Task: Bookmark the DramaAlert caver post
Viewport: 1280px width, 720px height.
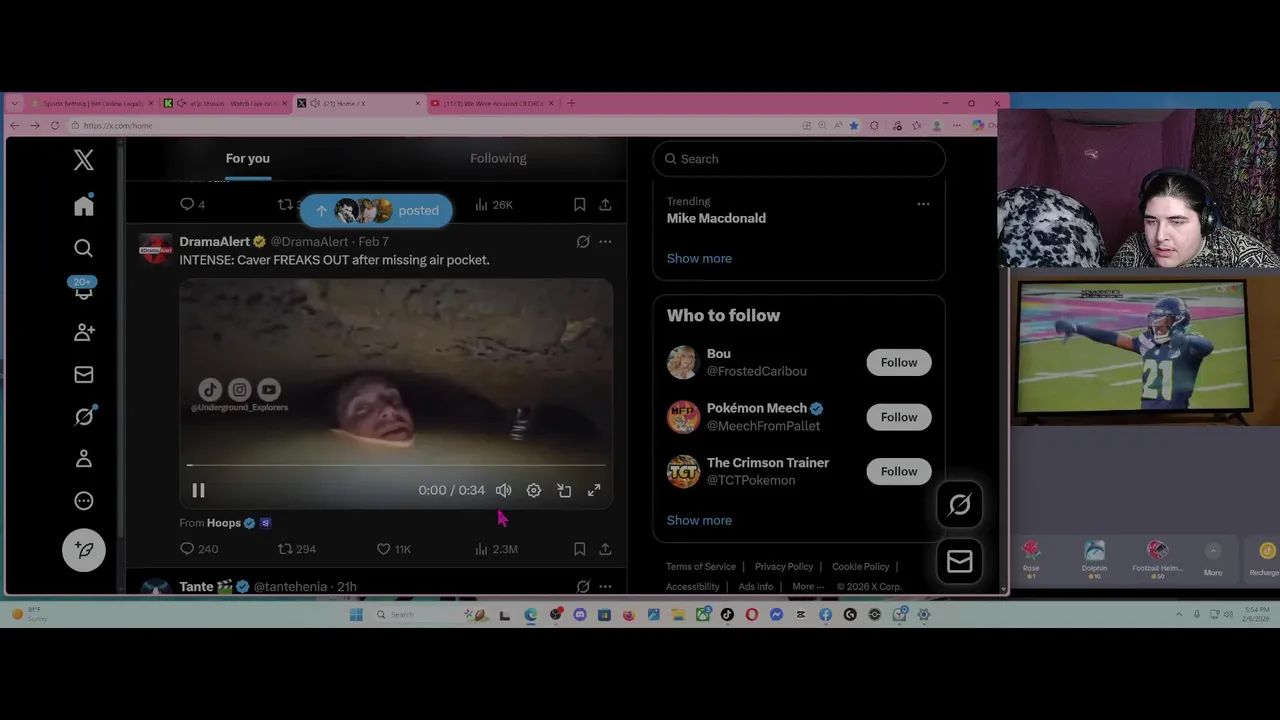Action: (579, 549)
